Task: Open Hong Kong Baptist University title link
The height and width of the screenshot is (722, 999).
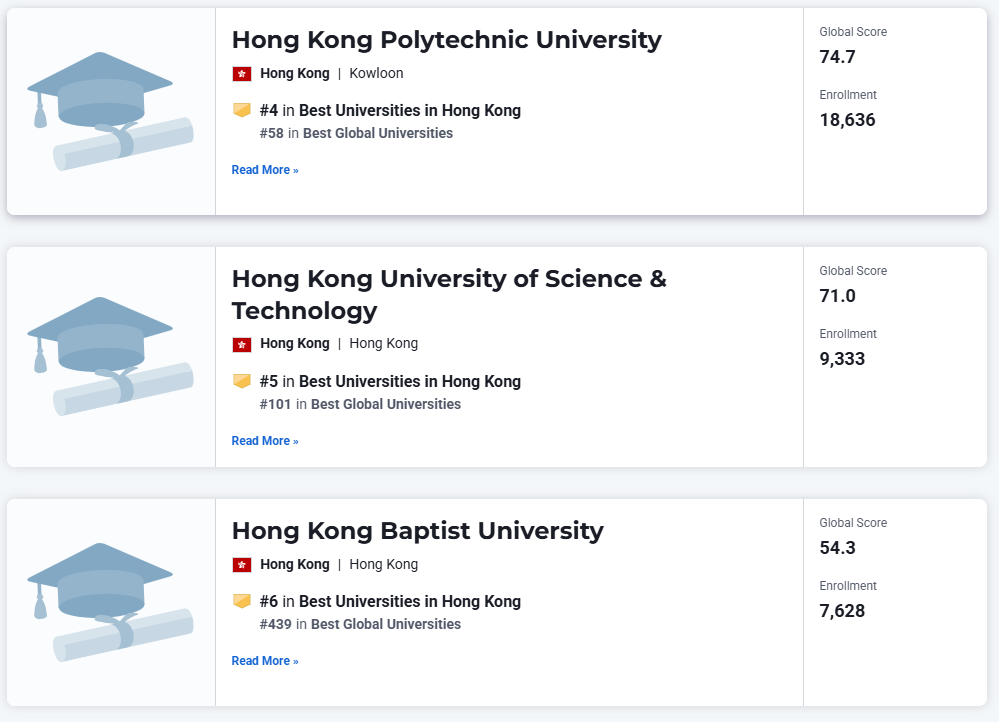Action: click(x=417, y=530)
